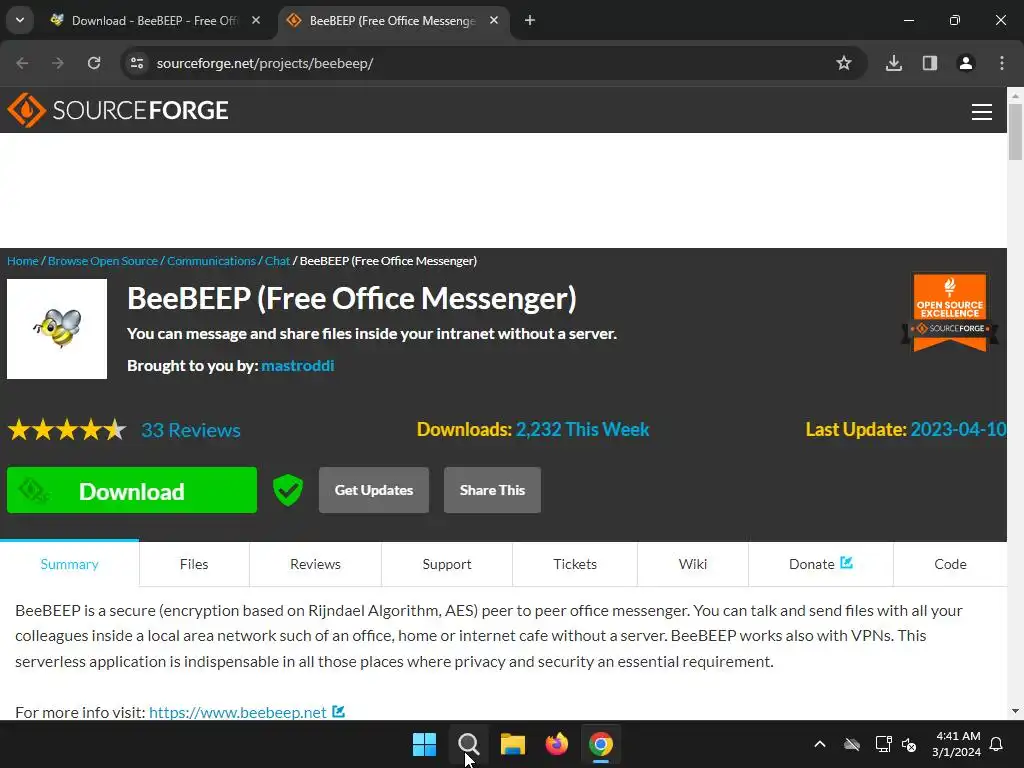Expand the tab search dropdown arrow
The image size is (1024, 768).
pyautogui.click(x=20, y=20)
